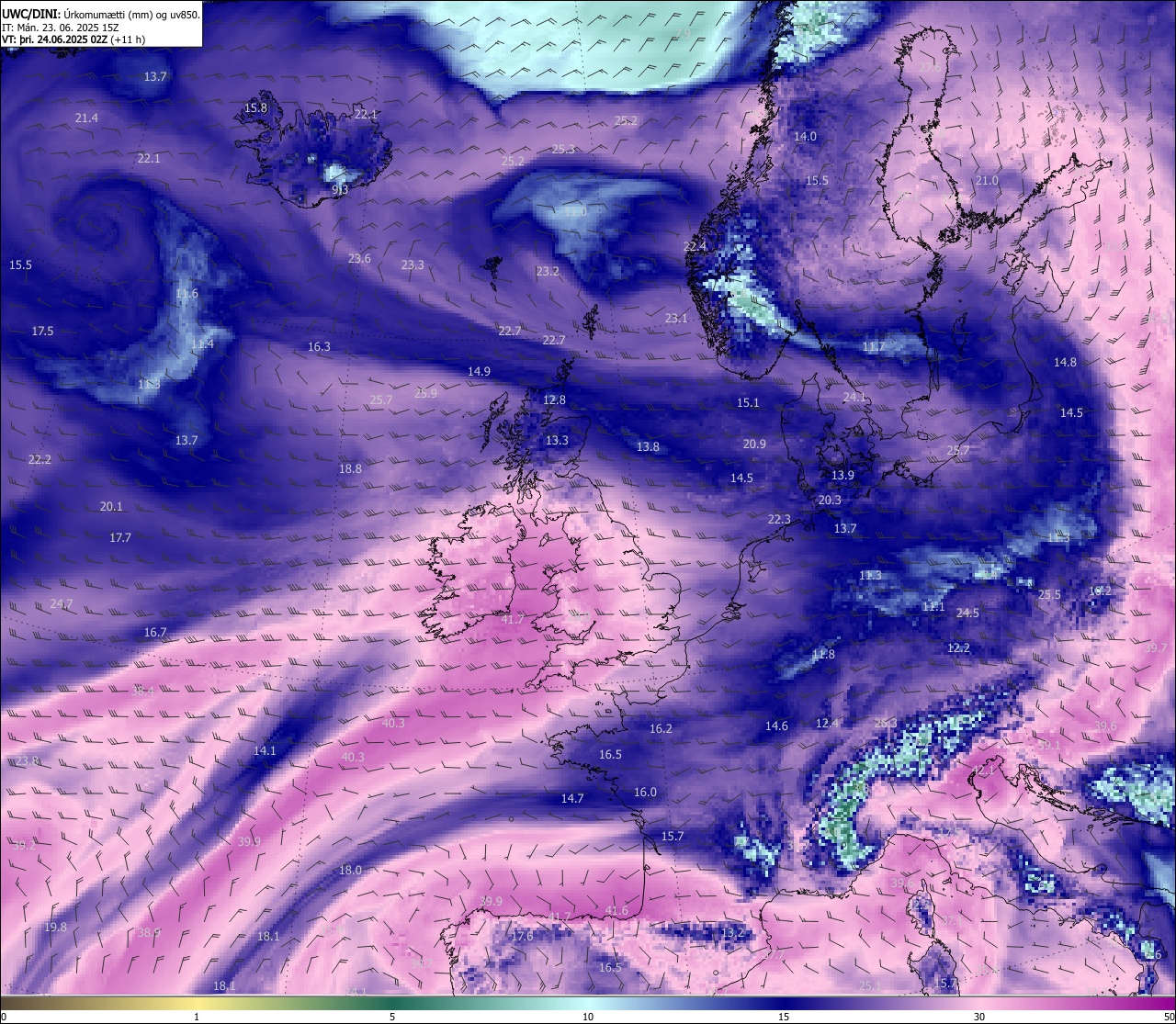Click the 20.3 value south of Denmark
Screen dimensions: 1176x1024
(830, 501)
